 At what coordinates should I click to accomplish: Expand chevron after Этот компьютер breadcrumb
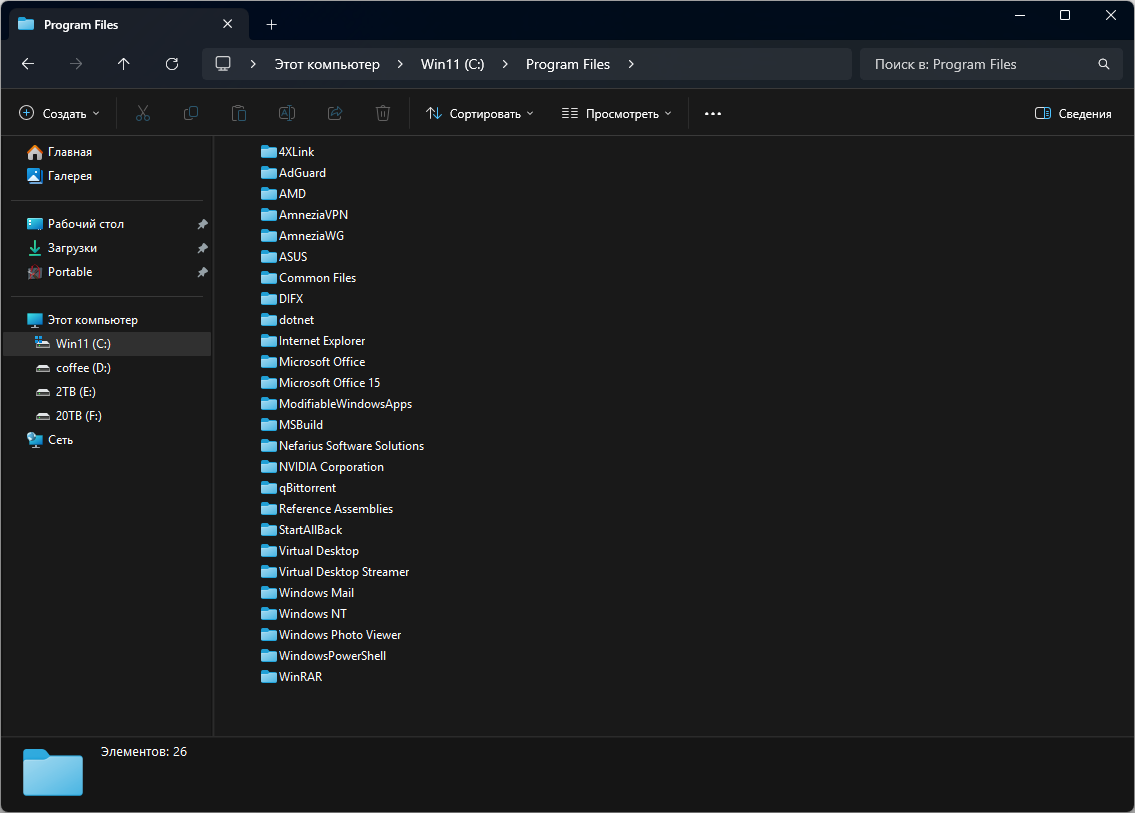click(400, 64)
